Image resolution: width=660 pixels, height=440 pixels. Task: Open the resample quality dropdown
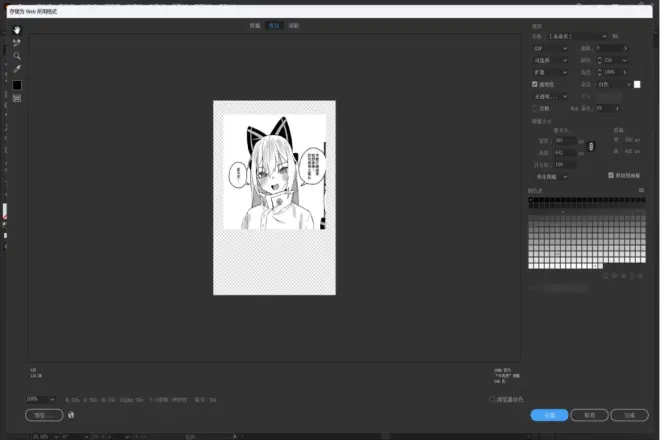coord(550,177)
